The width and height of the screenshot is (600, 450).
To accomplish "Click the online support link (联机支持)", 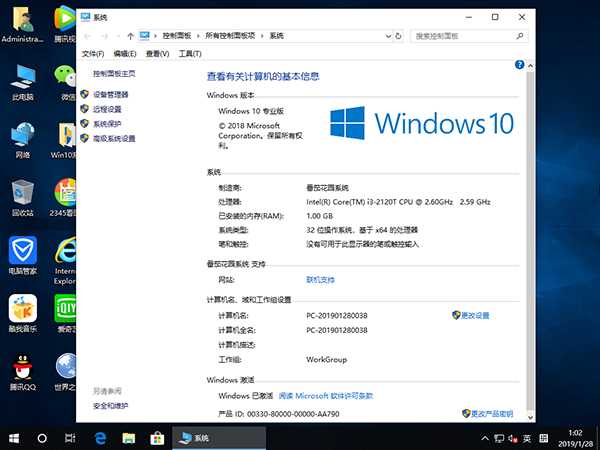I will click(320, 280).
